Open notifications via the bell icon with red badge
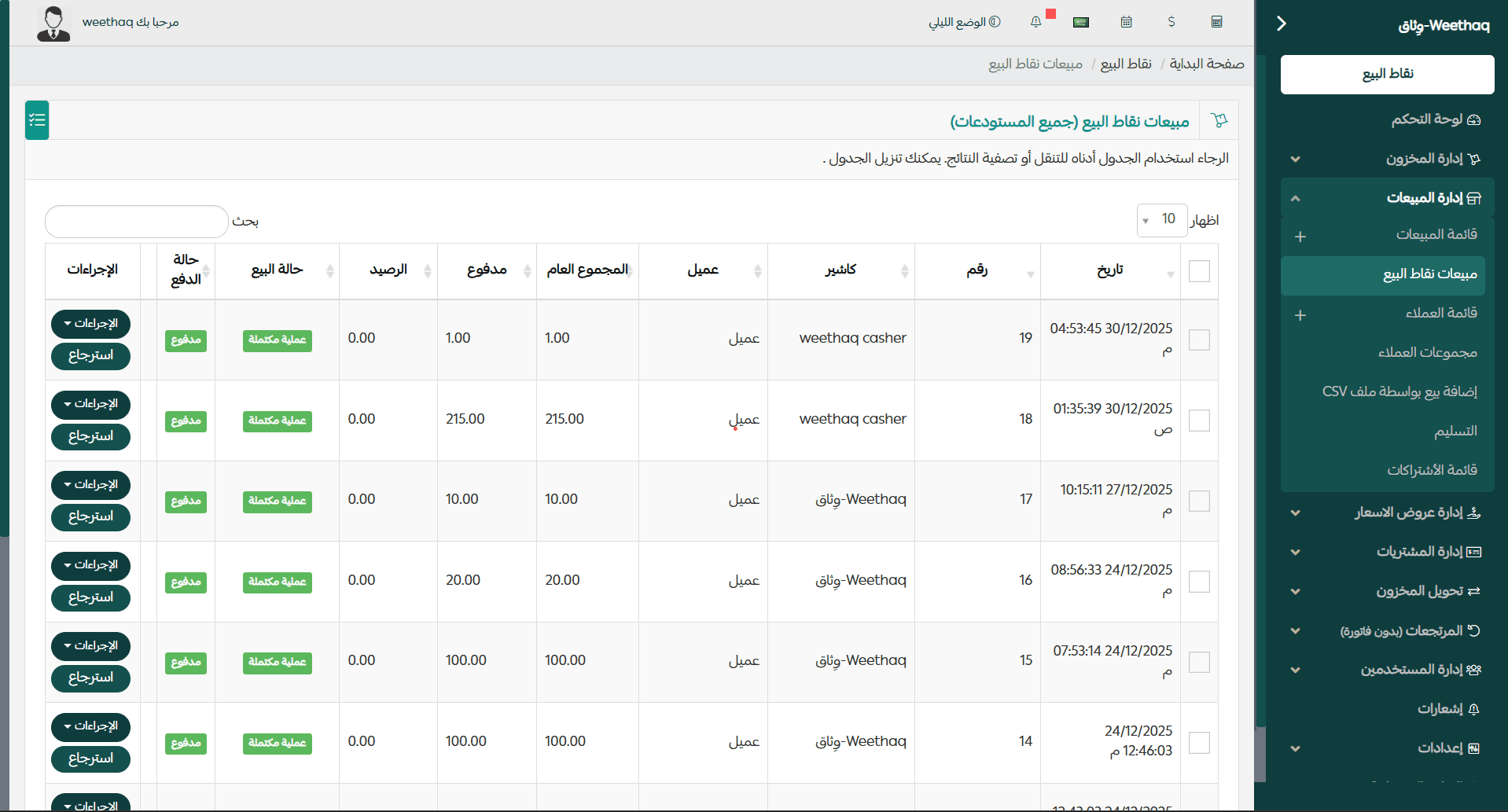This screenshot has height=812, width=1508. pyautogui.click(x=1035, y=22)
